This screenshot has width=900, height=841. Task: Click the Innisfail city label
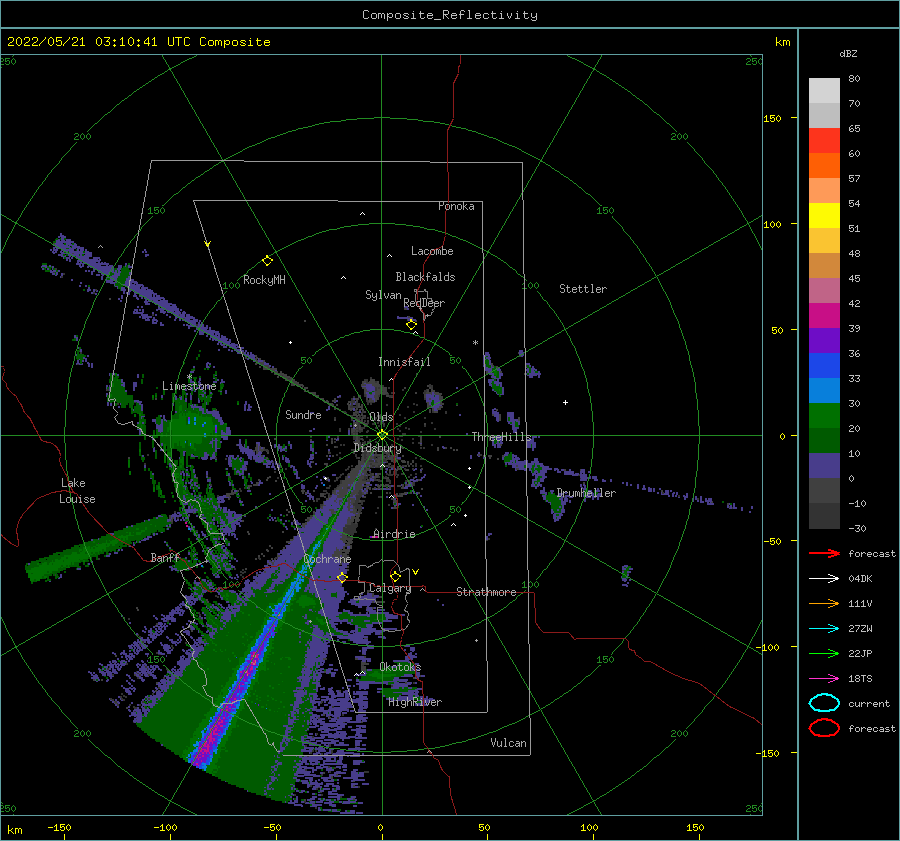[x=404, y=362]
